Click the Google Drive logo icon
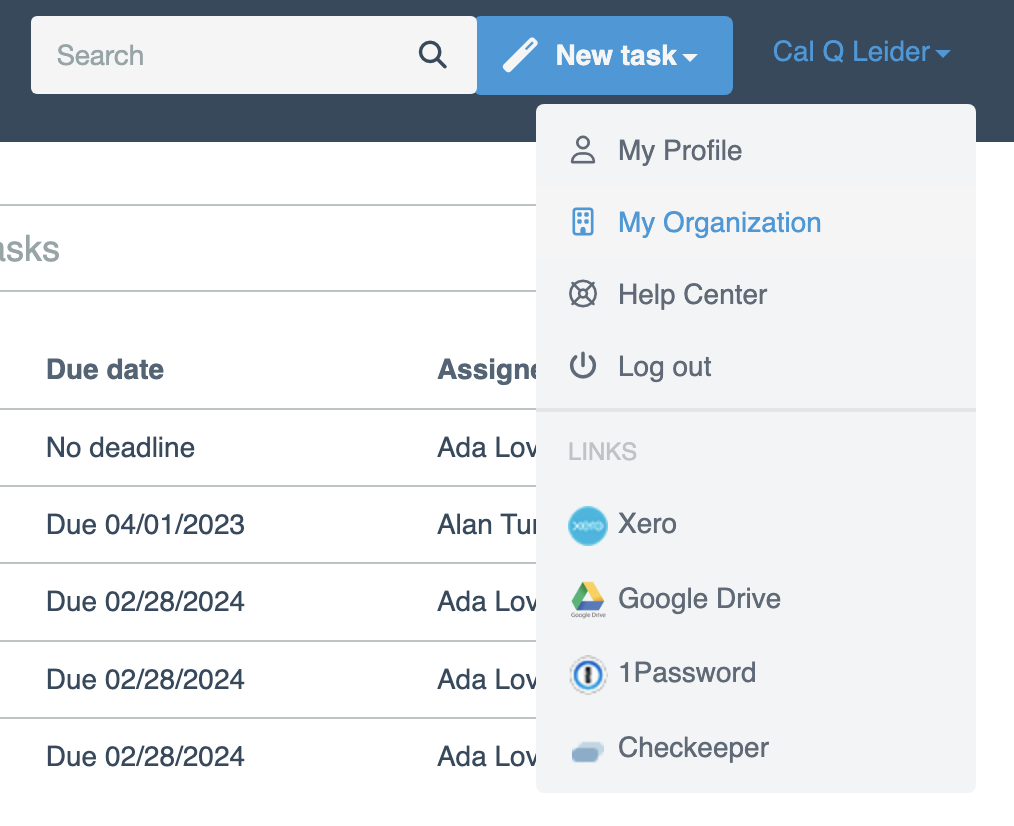This screenshot has width=1014, height=826. click(x=587, y=599)
